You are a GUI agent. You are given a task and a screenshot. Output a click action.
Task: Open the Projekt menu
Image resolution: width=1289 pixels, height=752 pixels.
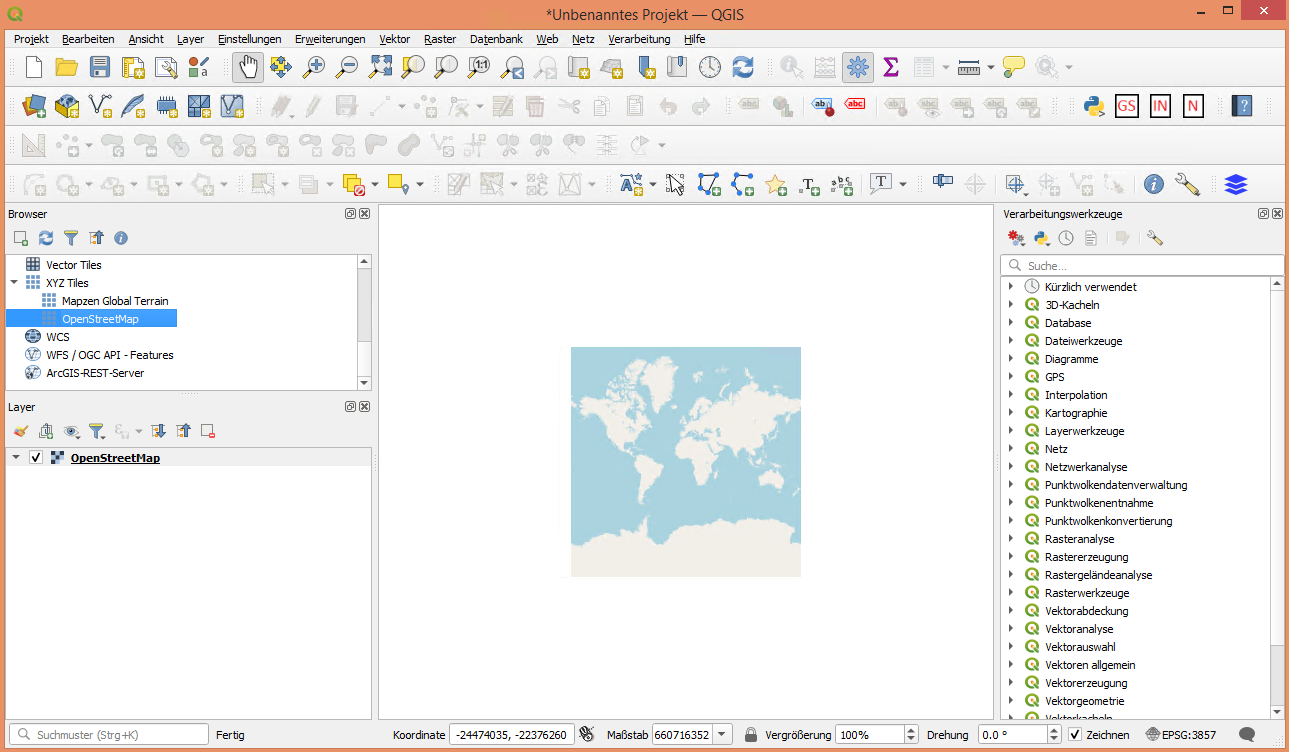click(31, 39)
